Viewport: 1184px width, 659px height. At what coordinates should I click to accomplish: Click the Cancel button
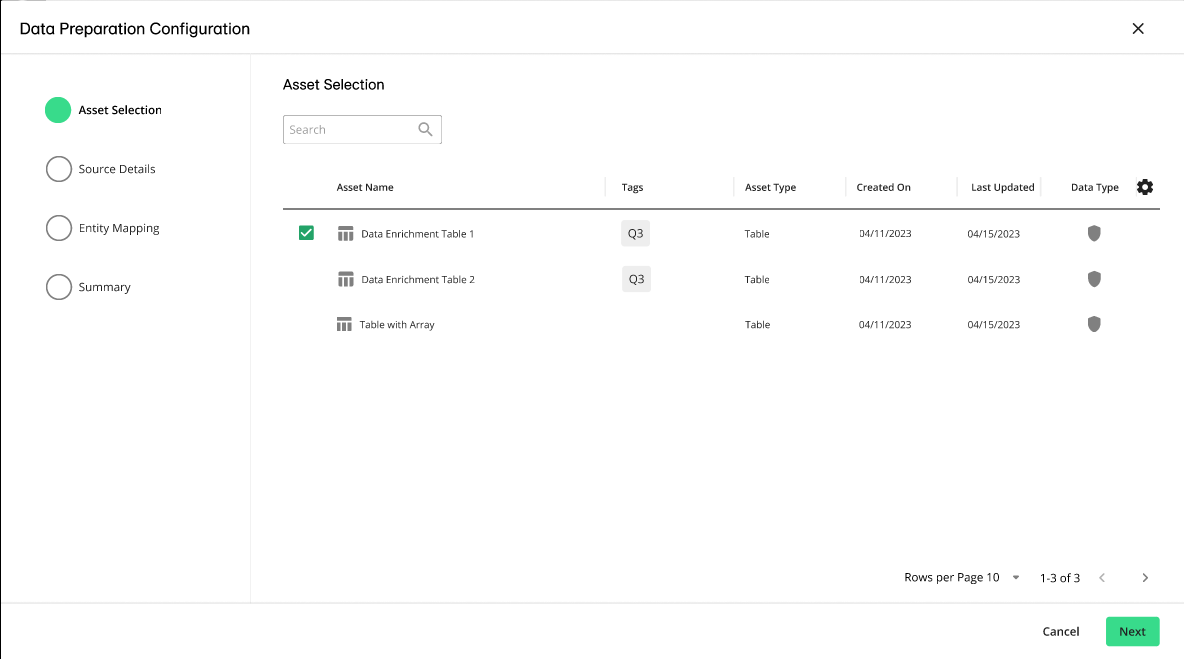click(x=1060, y=632)
